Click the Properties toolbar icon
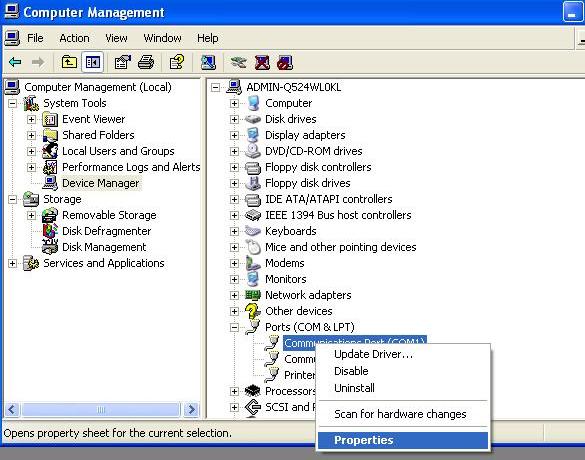The width and height of the screenshot is (585, 460). coord(122,62)
